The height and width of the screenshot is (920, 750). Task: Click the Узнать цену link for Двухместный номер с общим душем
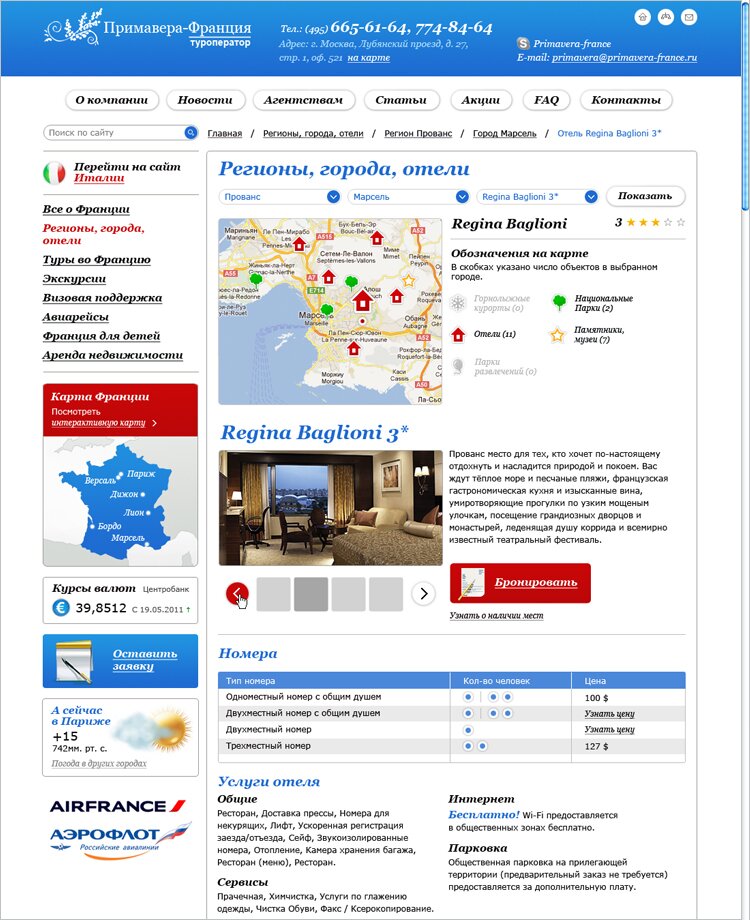tap(610, 713)
